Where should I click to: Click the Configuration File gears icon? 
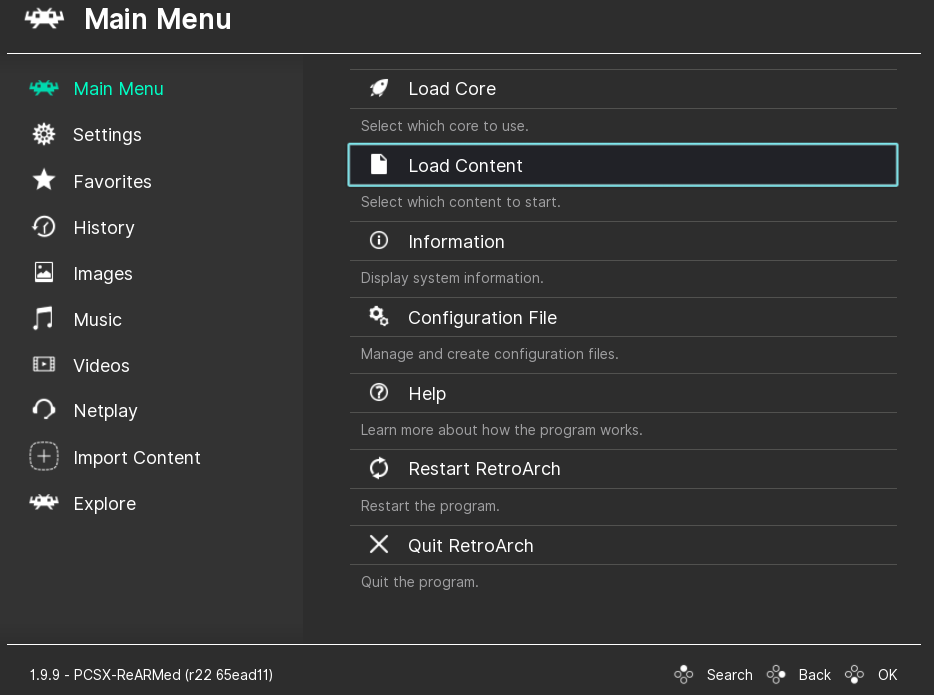(379, 317)
